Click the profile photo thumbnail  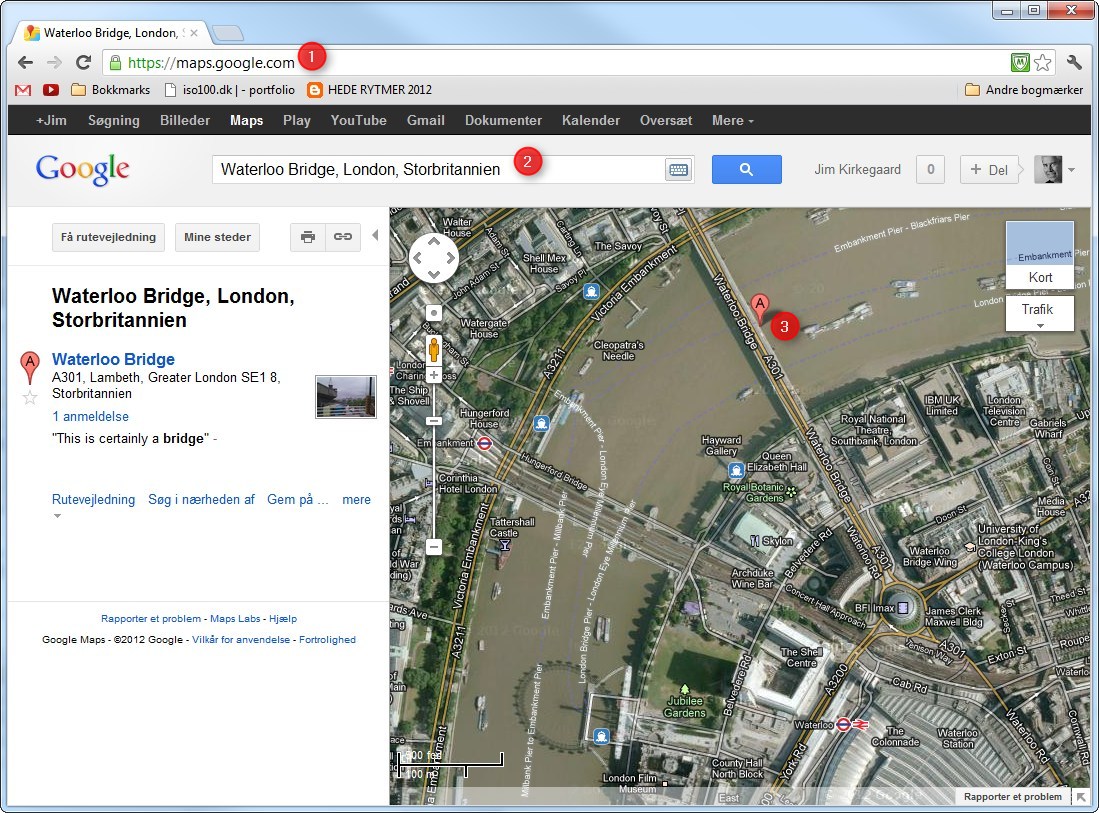[1048, 170]
